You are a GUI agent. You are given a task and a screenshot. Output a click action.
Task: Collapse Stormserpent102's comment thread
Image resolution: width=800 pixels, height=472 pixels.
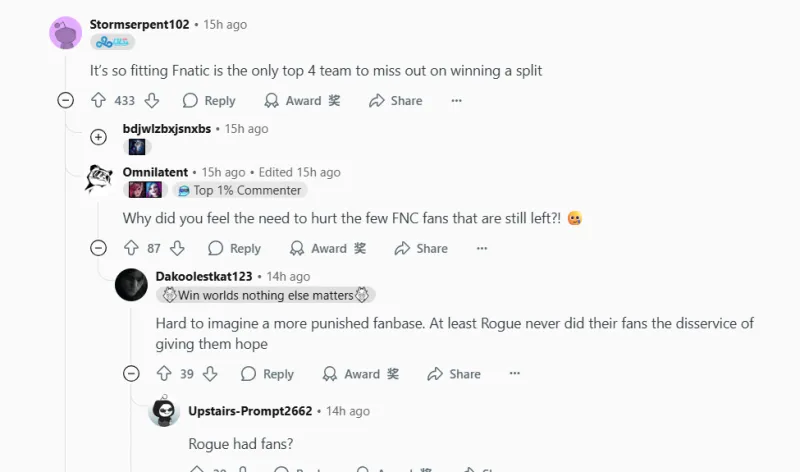coord(66,100)
